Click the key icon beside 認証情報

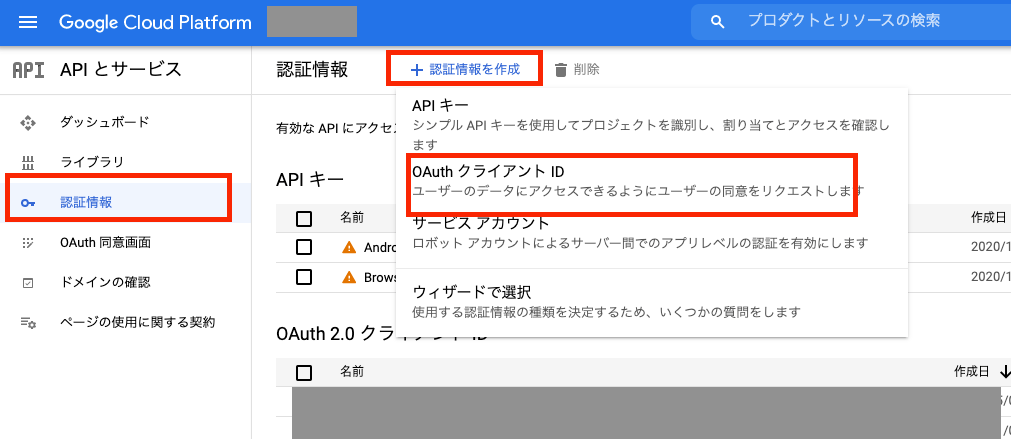point(28,203)
